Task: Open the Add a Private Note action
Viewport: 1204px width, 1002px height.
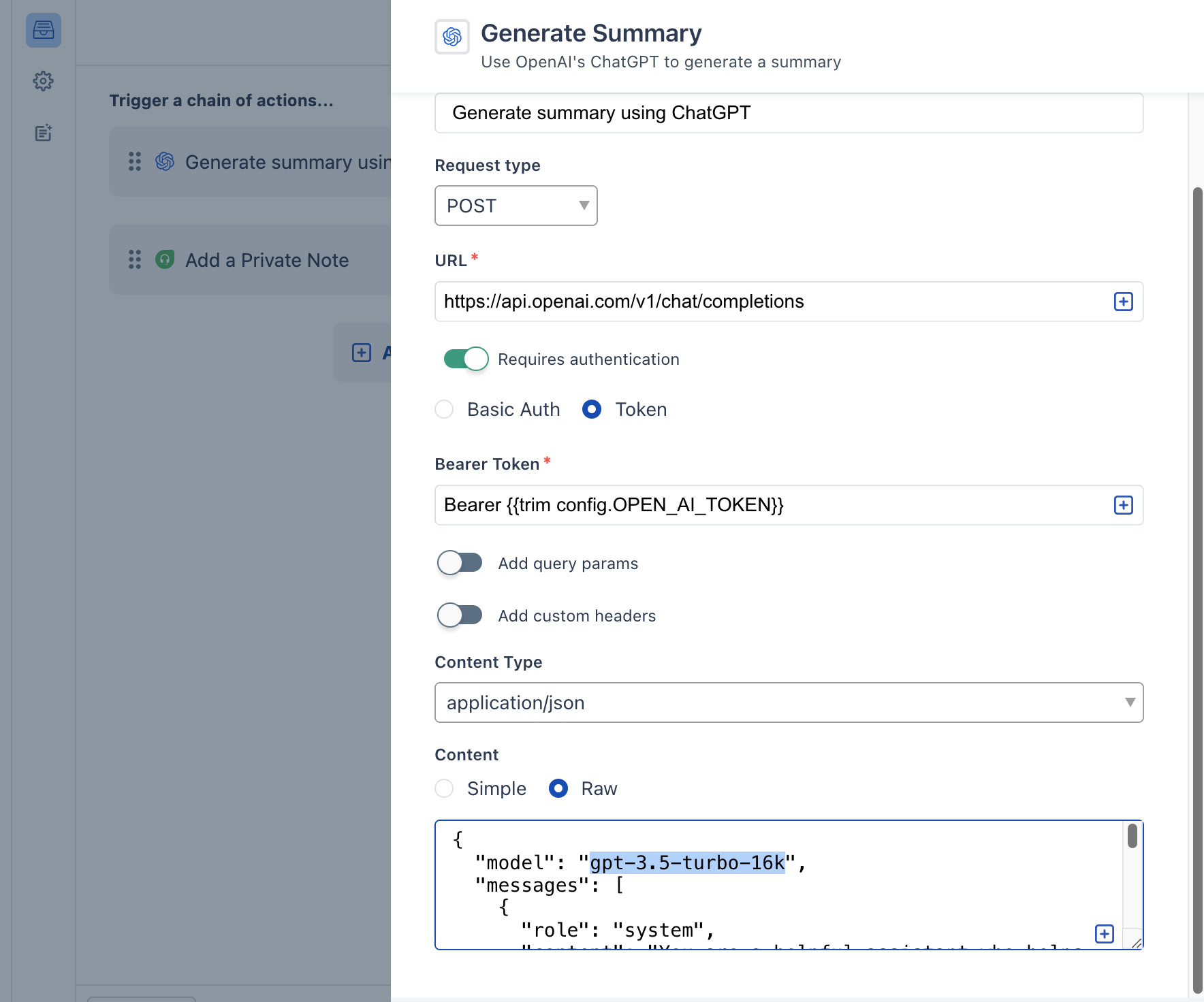Action: coord(250,259)
